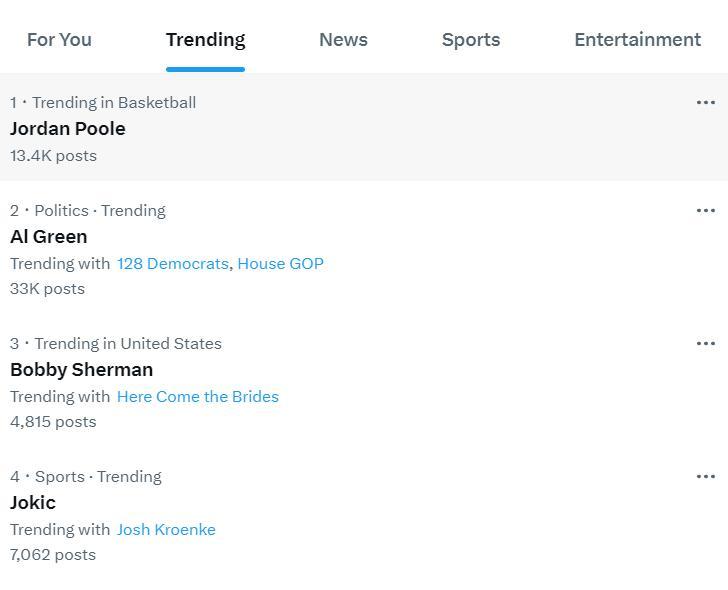728x590 pixels.
Task: Switch to the Entertainment tab
Action: tap(637, 40)
